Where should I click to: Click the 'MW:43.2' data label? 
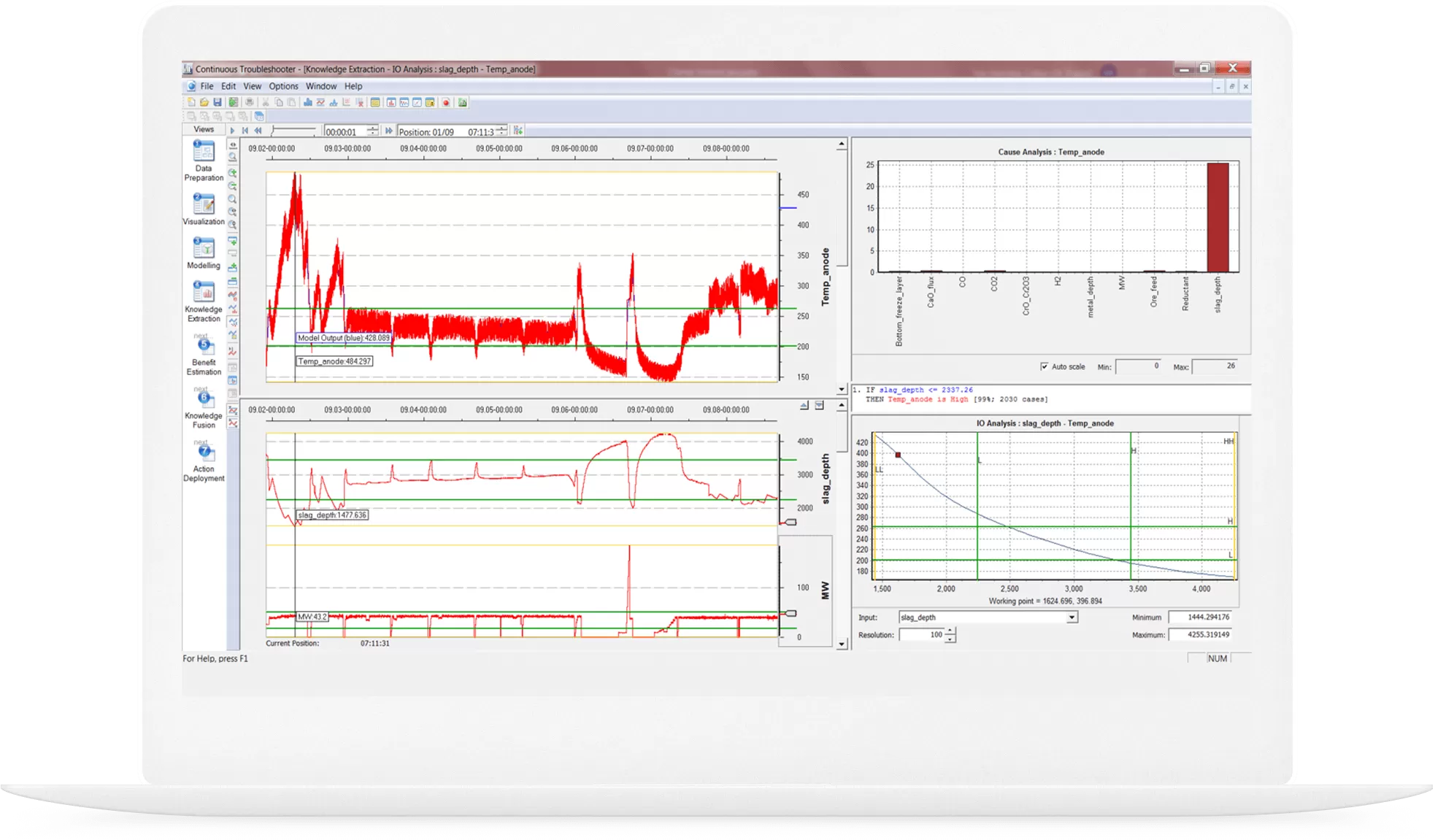tap(312, 617)
